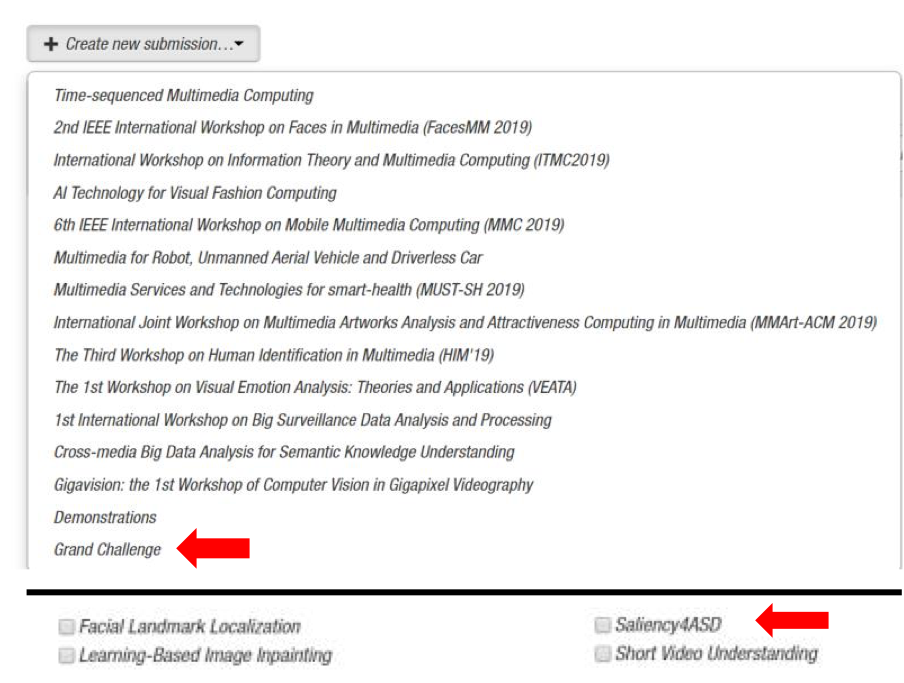Viewport: 904px width, 683px height.
Task: Choose the MMArt-ACM 2019 joint workshop
Action: tap(465, 322)
